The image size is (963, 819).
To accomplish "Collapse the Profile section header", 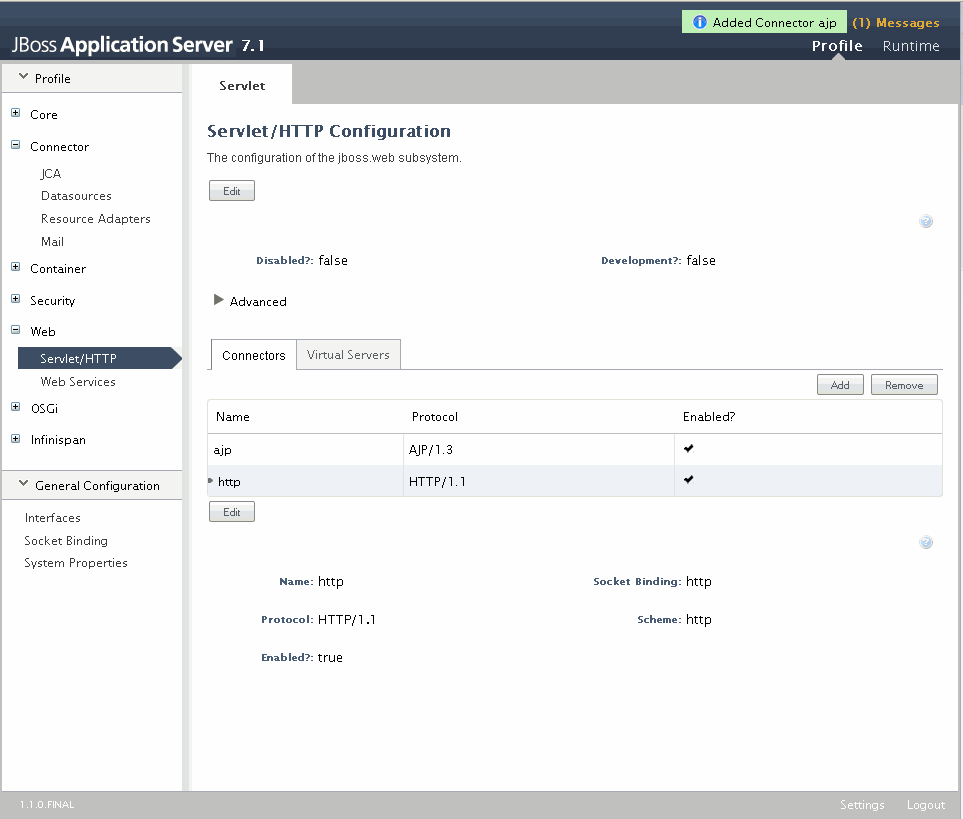I will (23, 77).
